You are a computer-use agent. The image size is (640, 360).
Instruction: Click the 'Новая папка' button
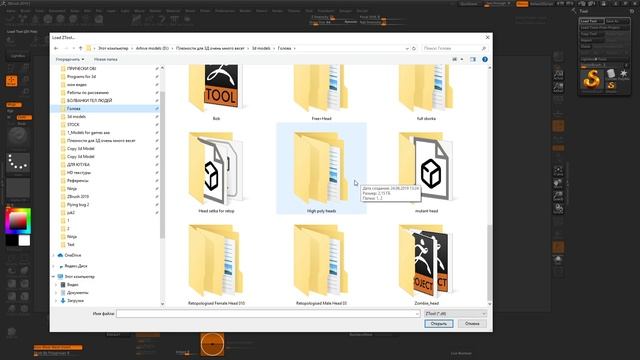click(x=106, y=60)
